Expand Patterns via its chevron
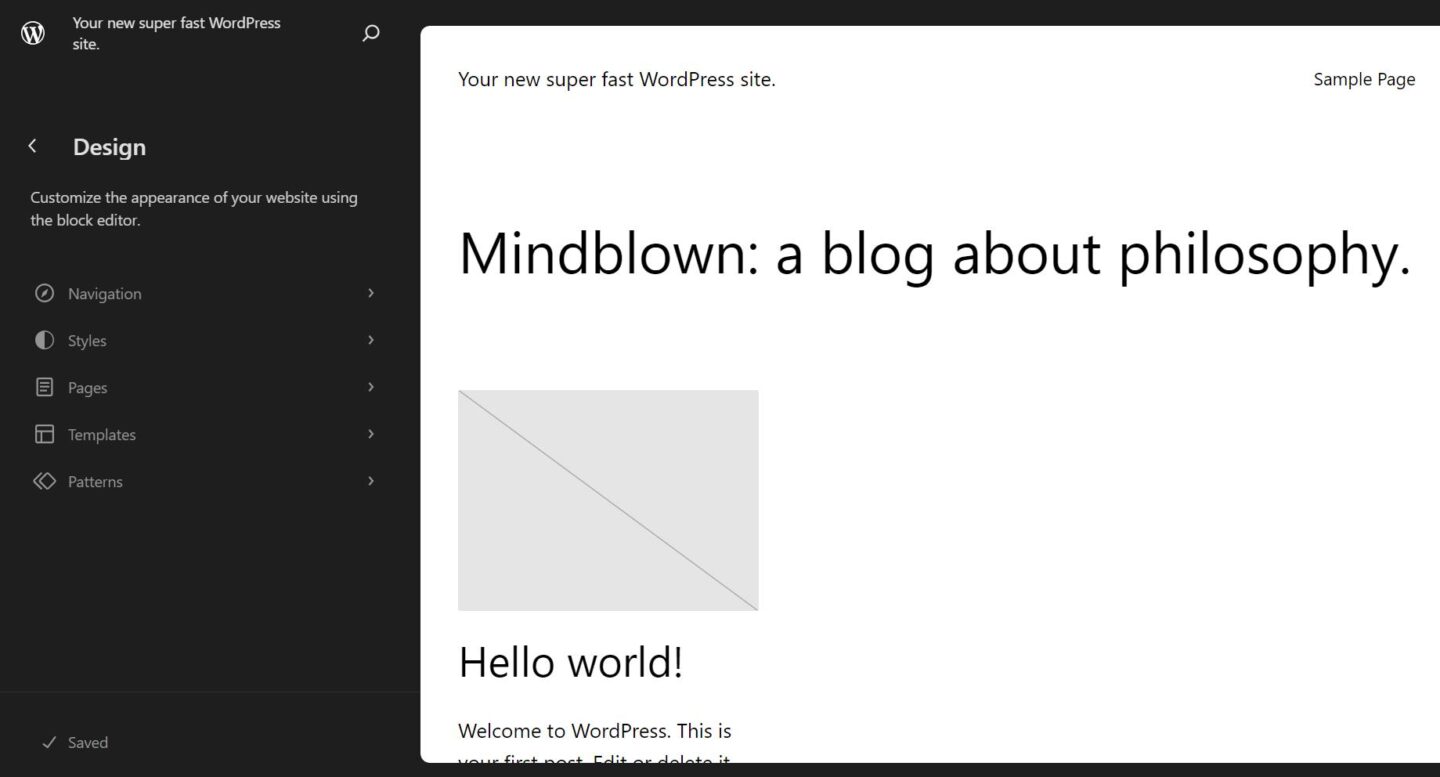 (371, 481)
